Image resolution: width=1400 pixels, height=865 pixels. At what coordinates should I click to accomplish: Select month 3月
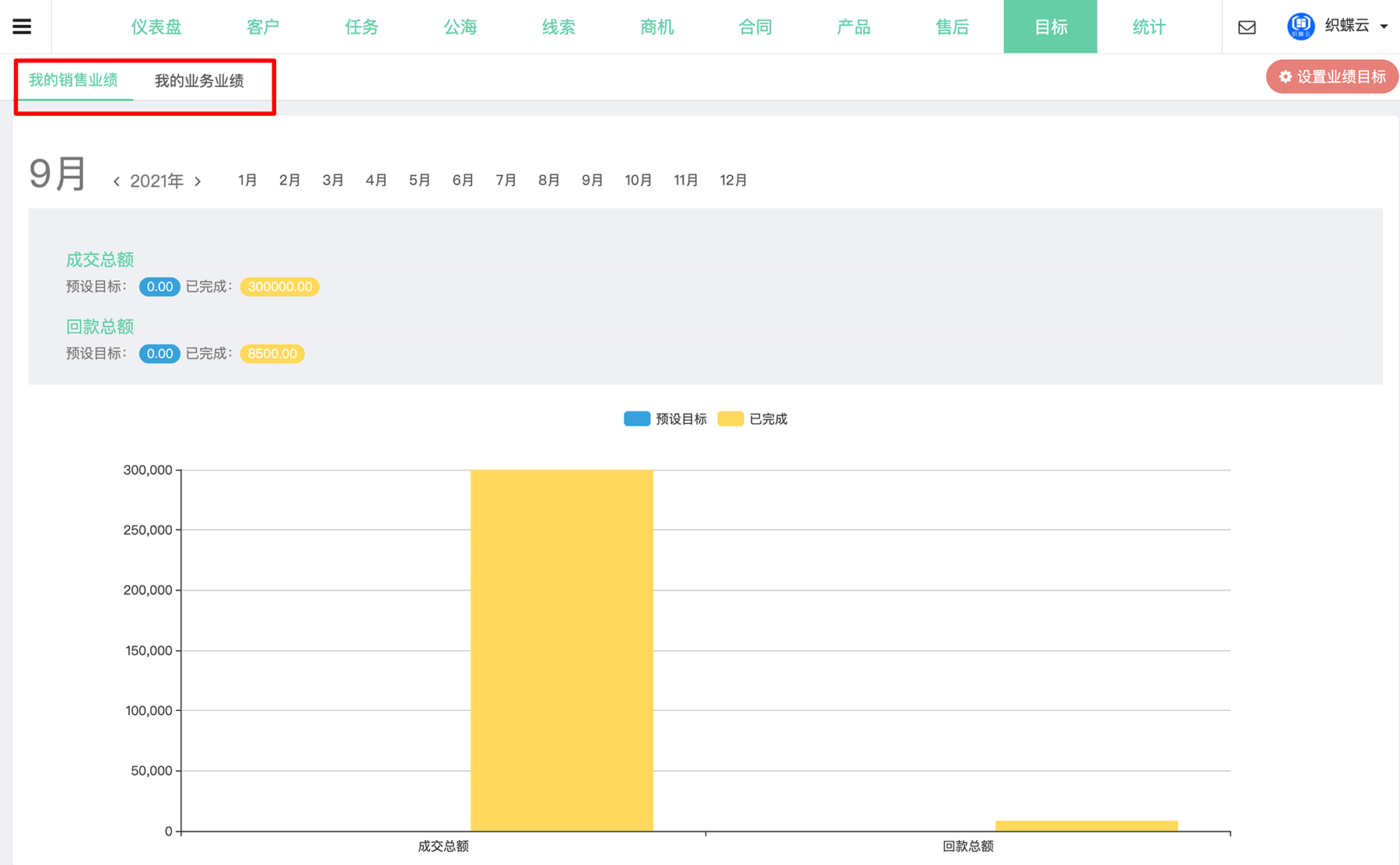[x=333, y=180]
